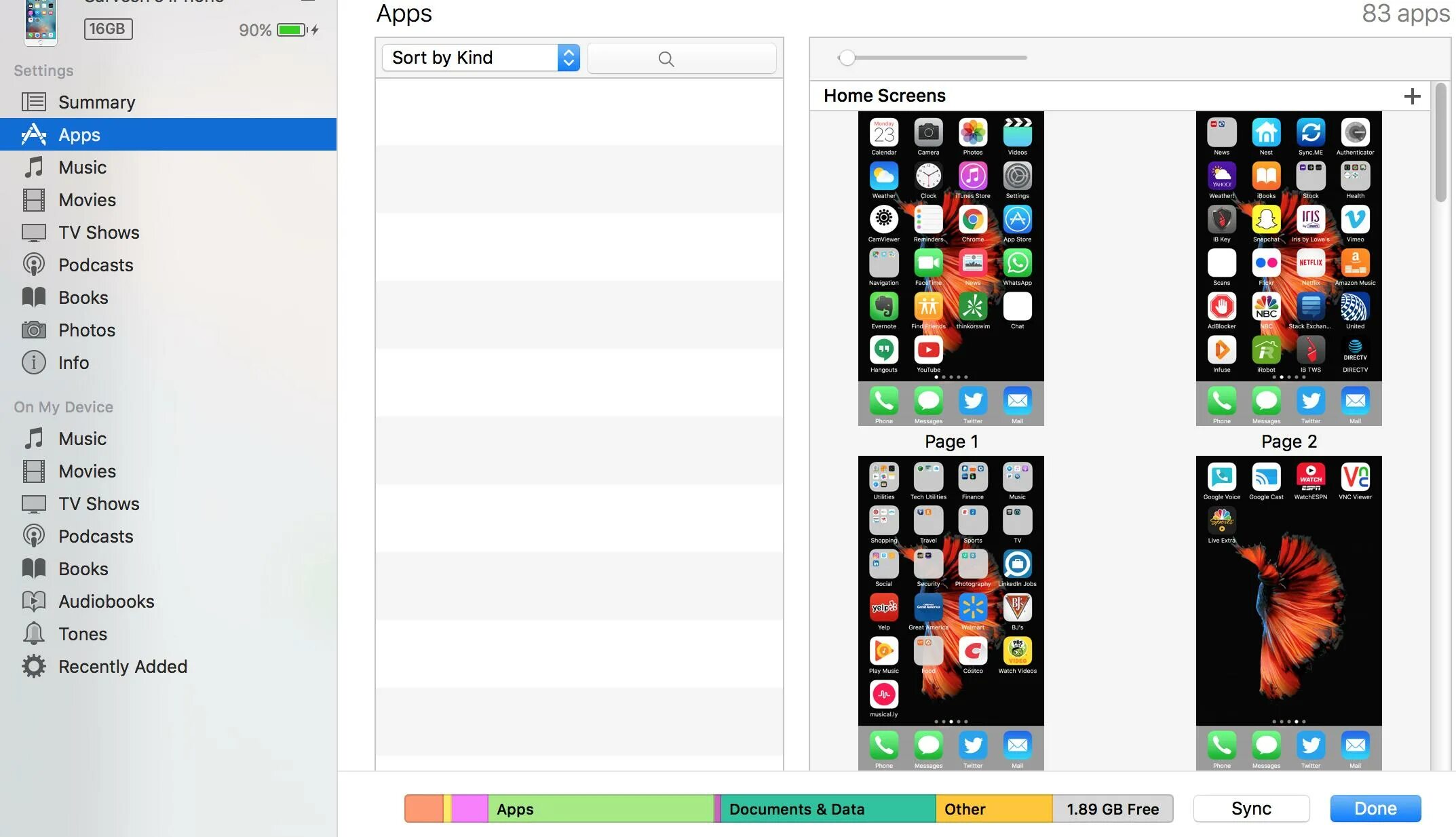Click the Documents & Data storage segment
The width and height of the screenshot is (1456, 837).
[x=828, y=809]
